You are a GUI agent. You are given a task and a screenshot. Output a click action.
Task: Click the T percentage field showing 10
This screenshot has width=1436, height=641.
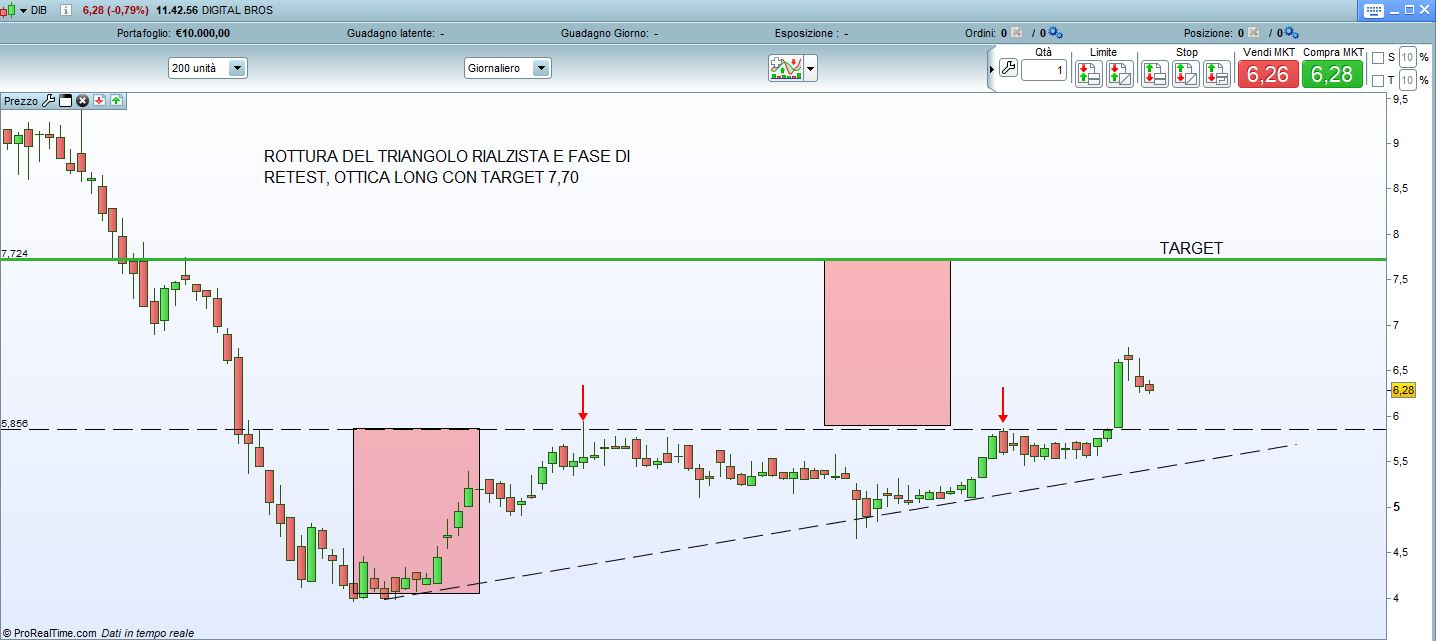tap(1407, 80)
